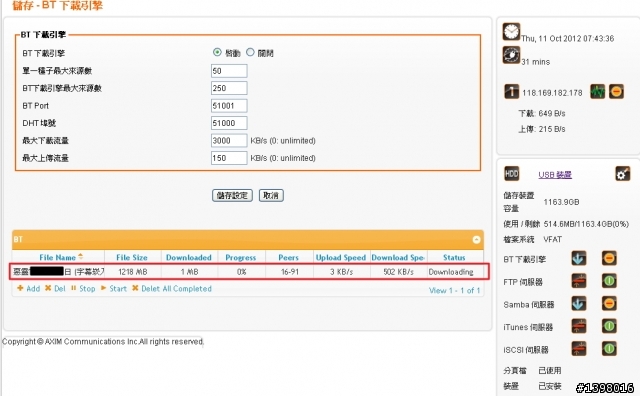
Task: Open the green traffic graph icon
Action: (598, 91)
